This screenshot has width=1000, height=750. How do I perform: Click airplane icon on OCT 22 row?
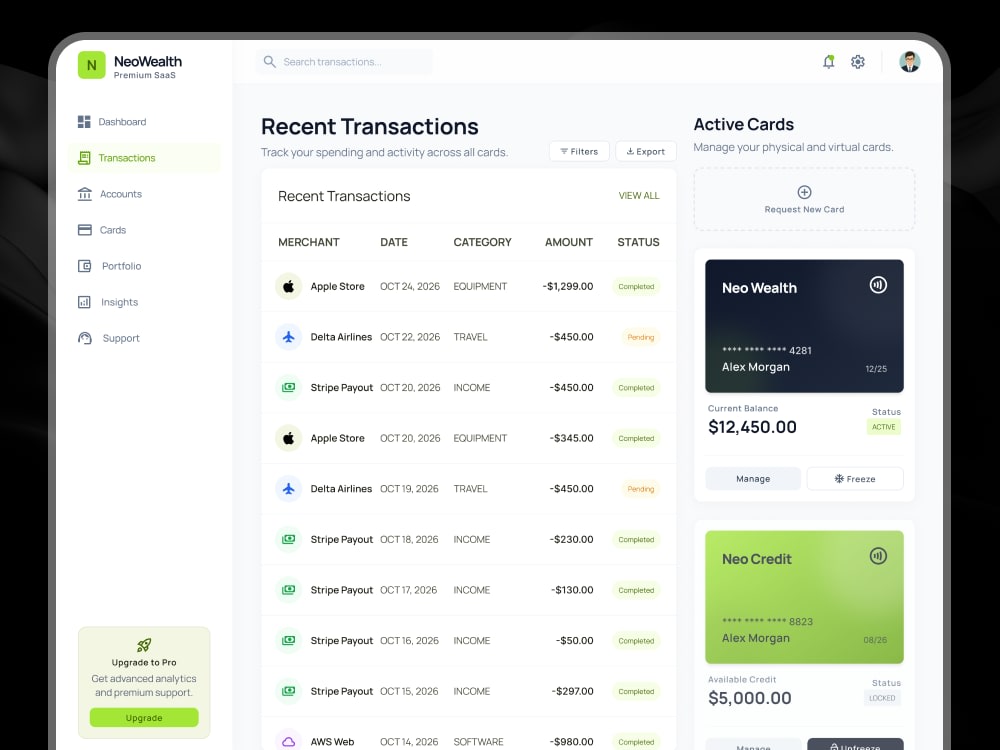(x=288, y=337)
